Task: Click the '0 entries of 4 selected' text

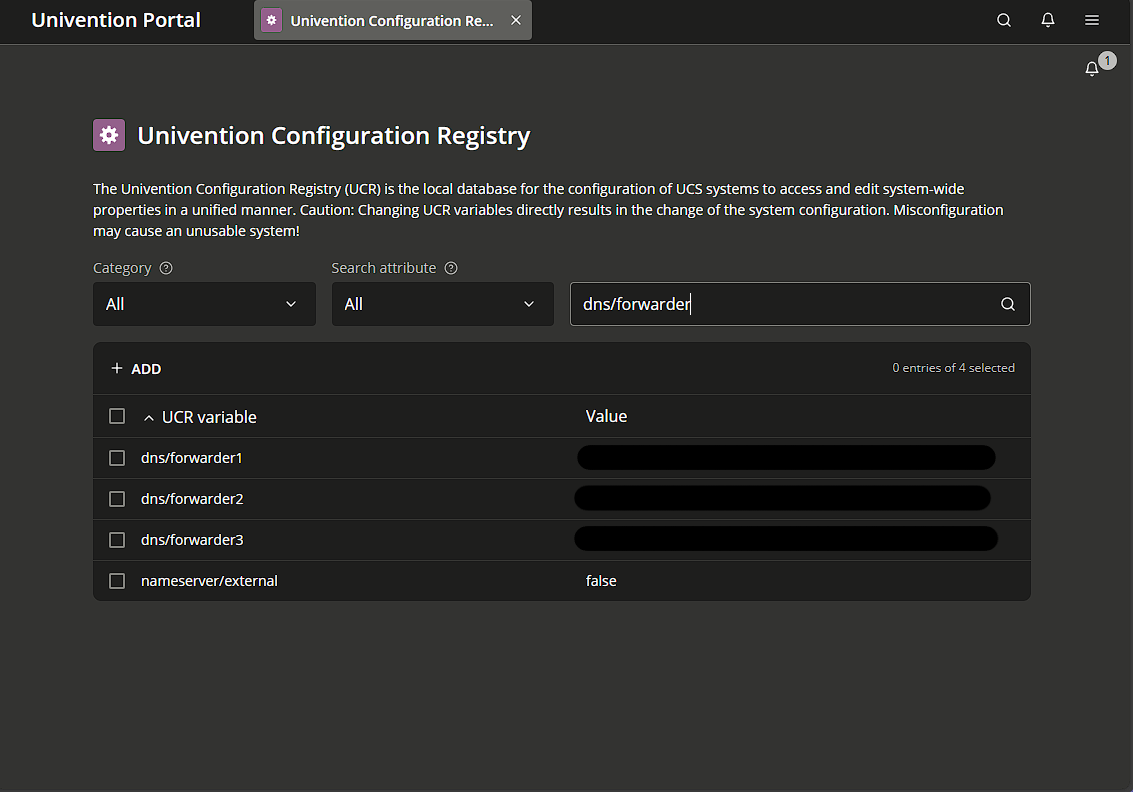Action: (953, 368)
